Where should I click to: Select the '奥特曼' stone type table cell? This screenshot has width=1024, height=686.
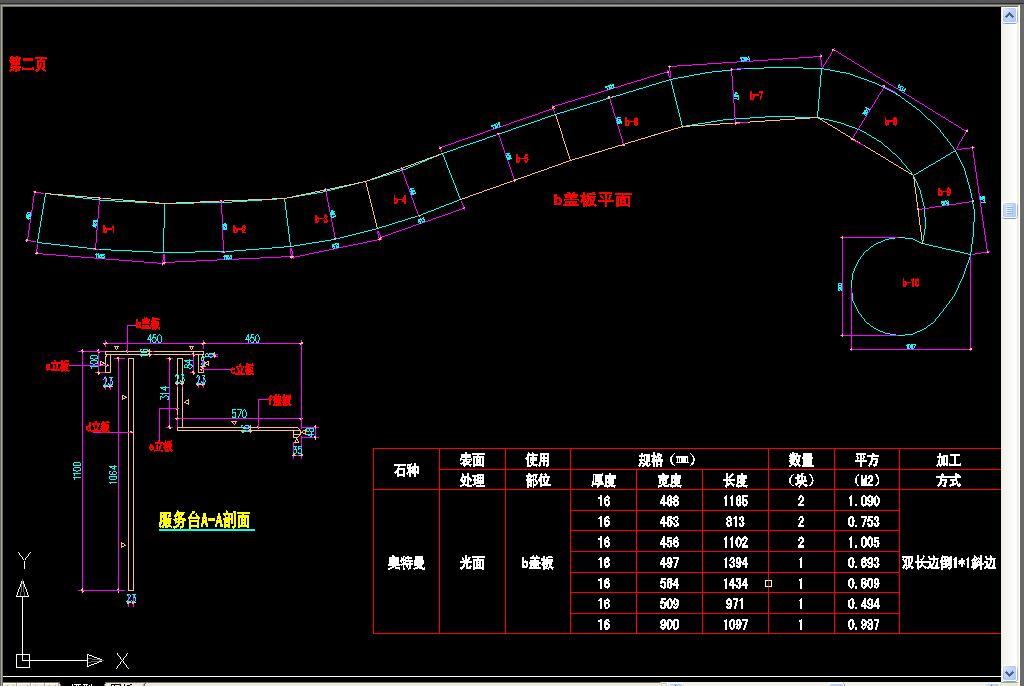pos(406,563)
